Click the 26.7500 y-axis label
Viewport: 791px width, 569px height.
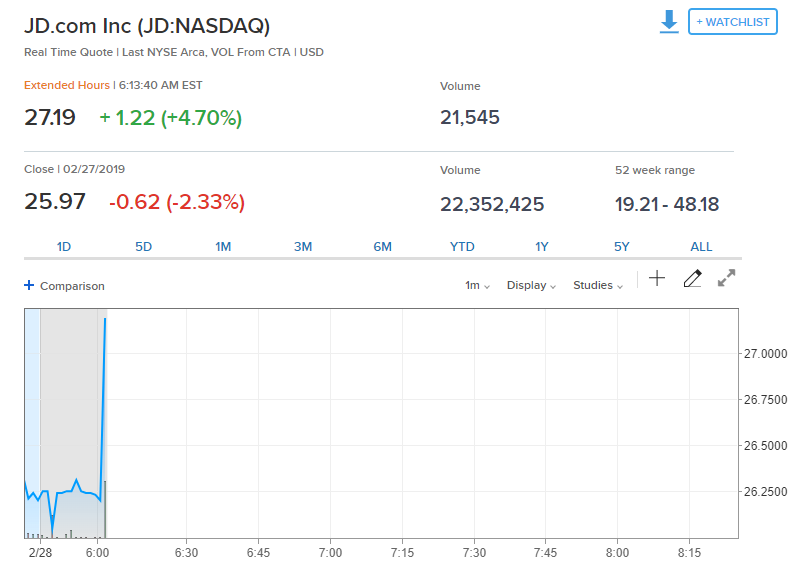[765, 400]
